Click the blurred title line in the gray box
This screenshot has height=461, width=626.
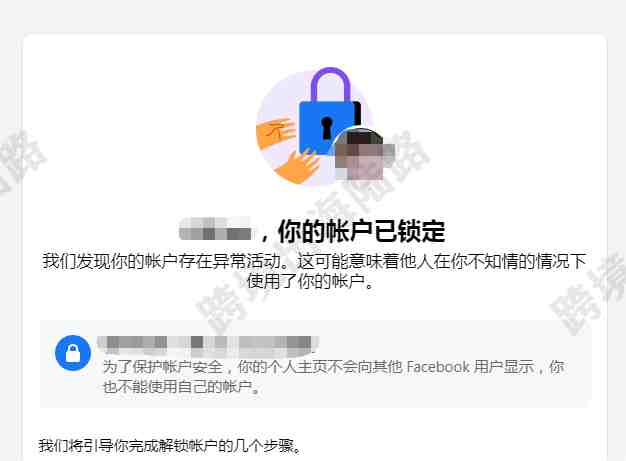pyautogui.click(x=208, y=345)
